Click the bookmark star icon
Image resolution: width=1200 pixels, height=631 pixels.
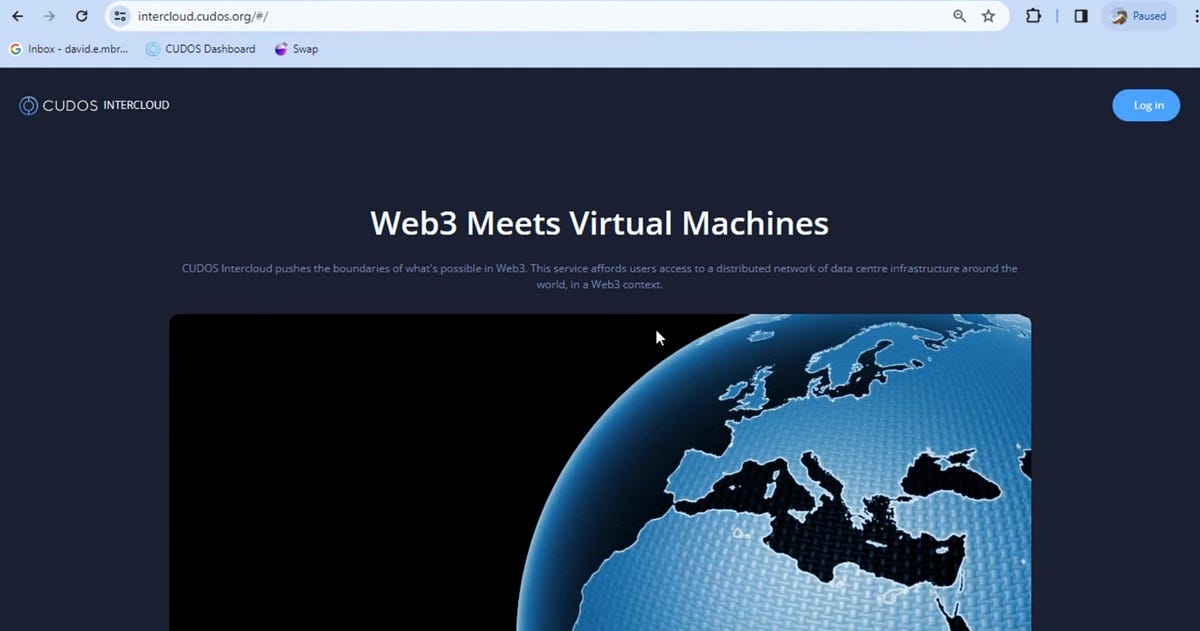click(988, 16)
